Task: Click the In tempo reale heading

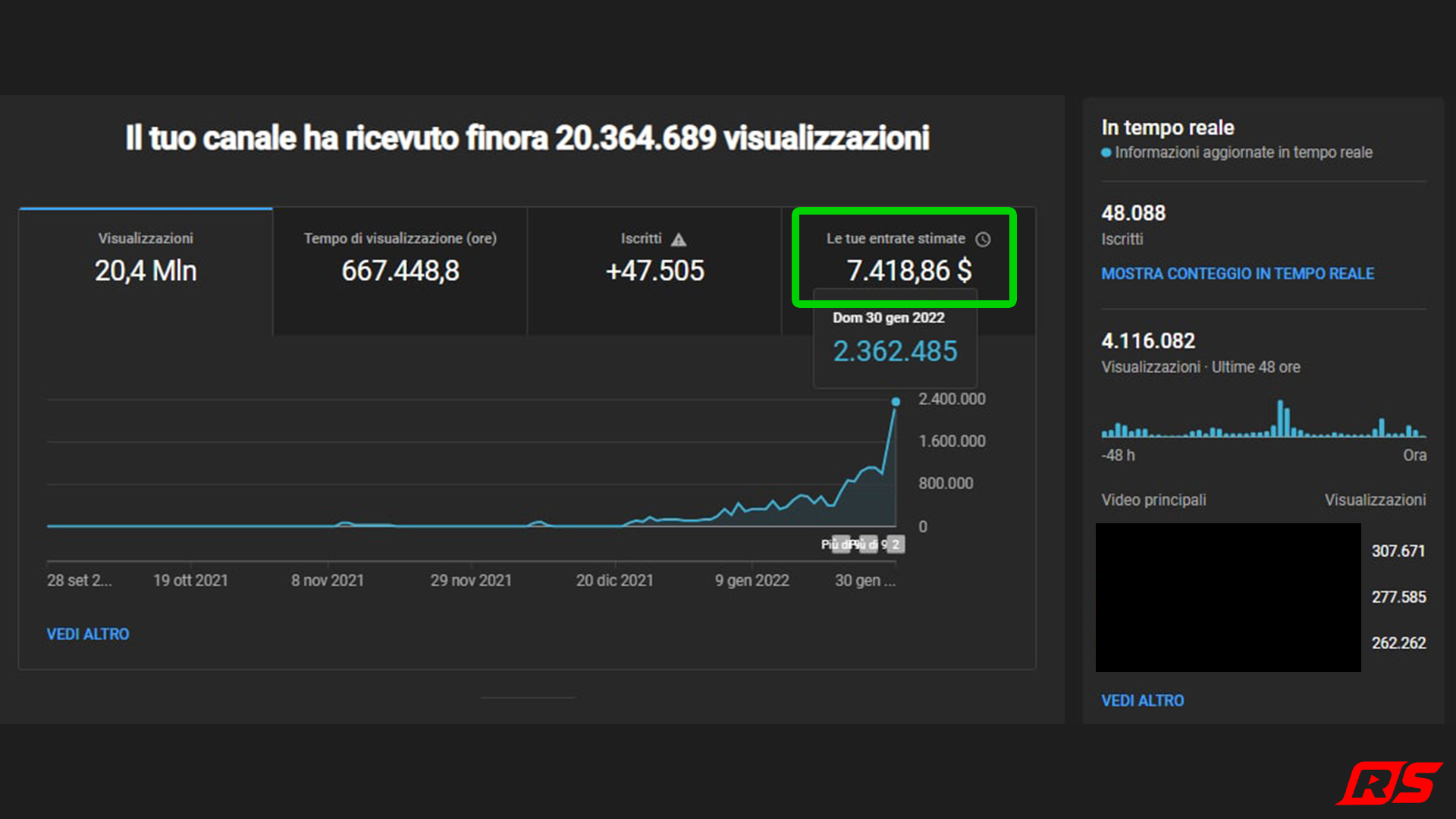Action: click(x=1167, y=127)
